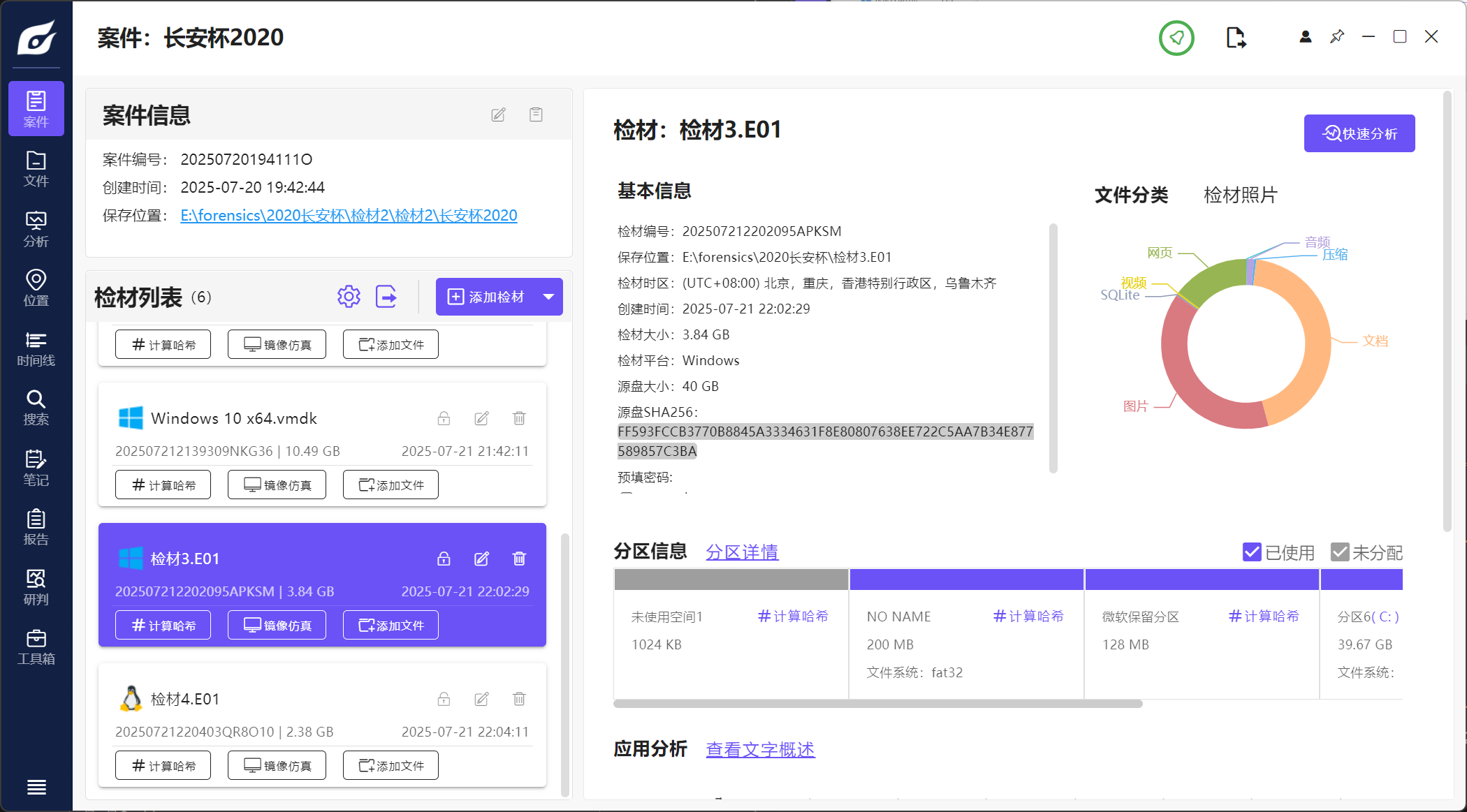
Task: Delete the Windows 10 x64.vmdk evidence item
Action: click(x=519, y=418)
